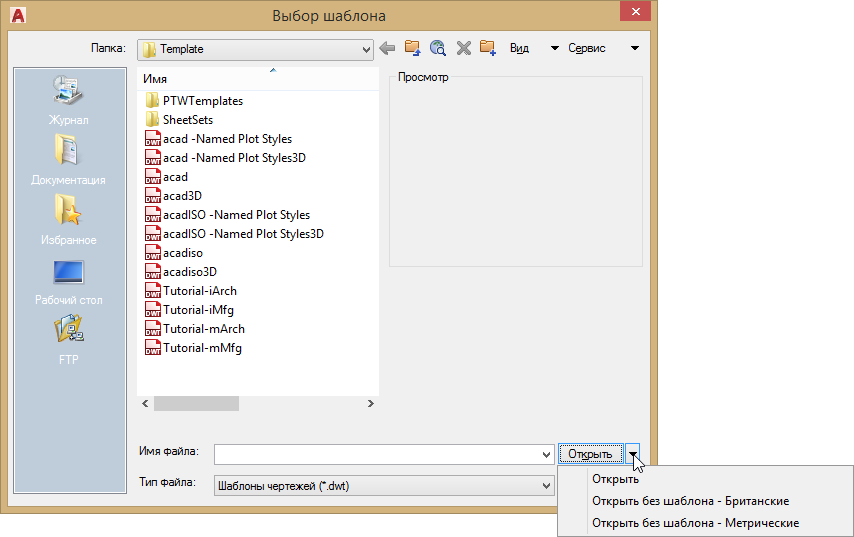Image resolution: width=854 pixels, height=537 pixels.
Task: Click the DWT icon beside acadiso3D
Action: click(x=152, y=272)
